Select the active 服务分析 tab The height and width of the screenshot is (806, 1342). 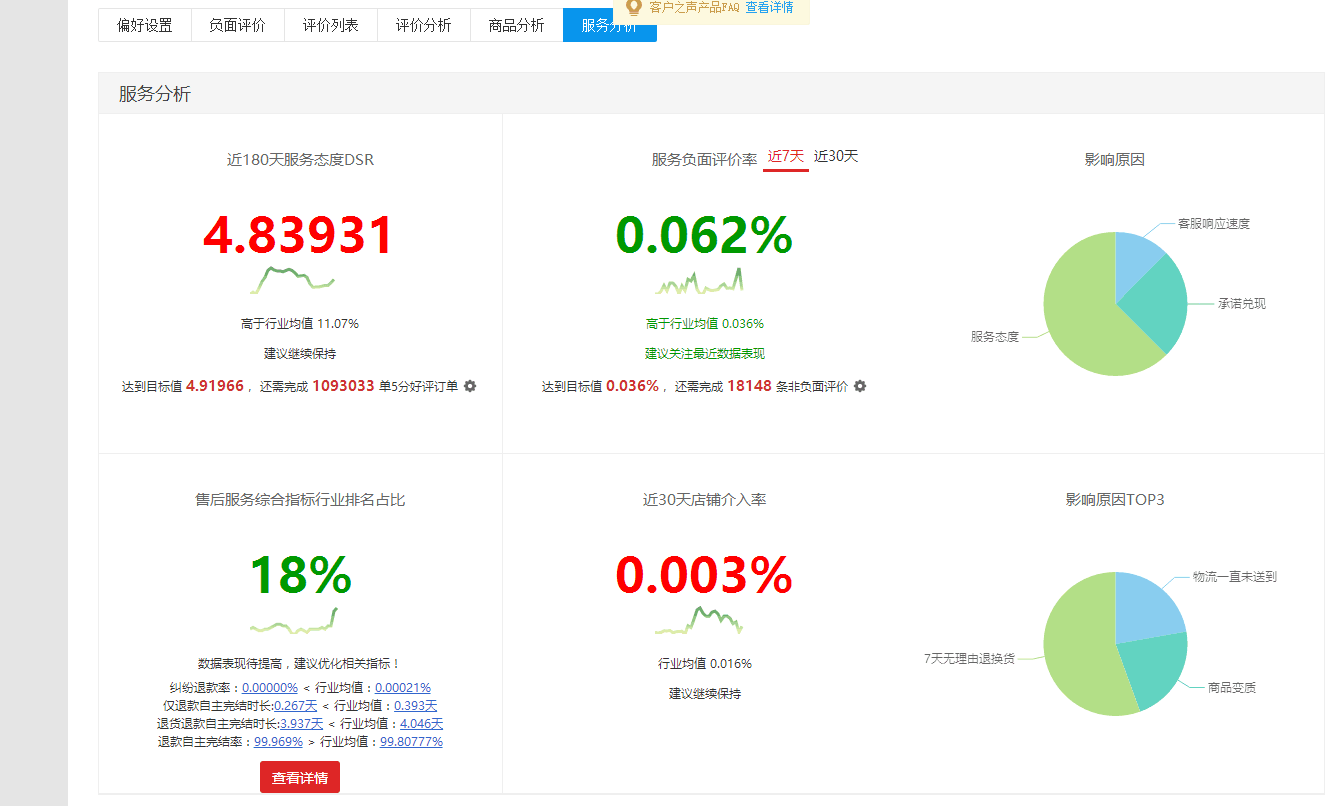pos(610,25)
